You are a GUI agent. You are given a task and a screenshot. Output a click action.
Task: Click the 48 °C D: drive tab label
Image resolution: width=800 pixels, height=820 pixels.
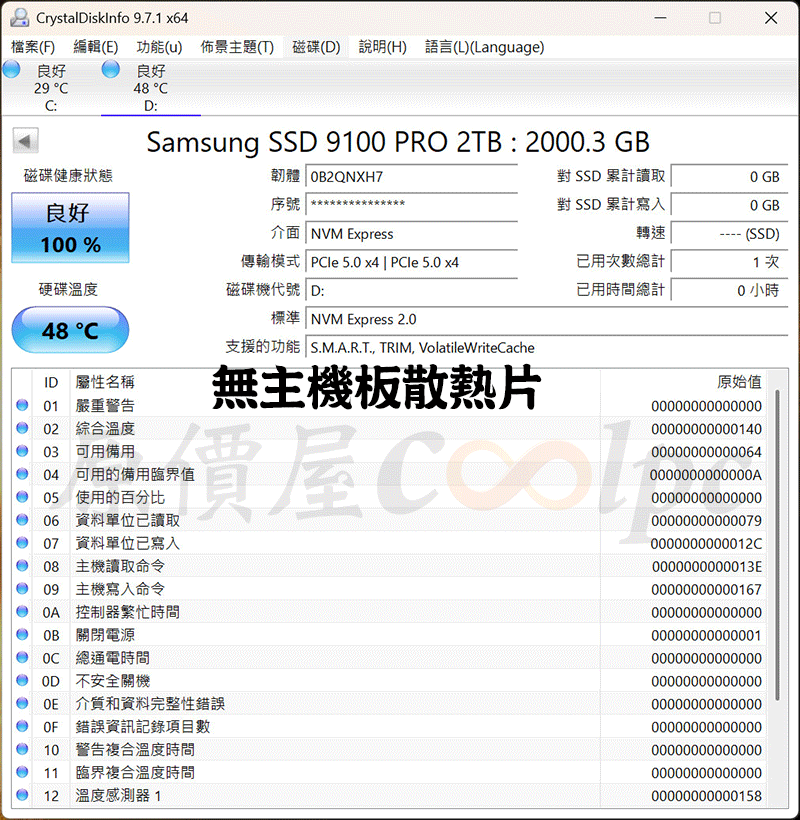tap(151, 88)
